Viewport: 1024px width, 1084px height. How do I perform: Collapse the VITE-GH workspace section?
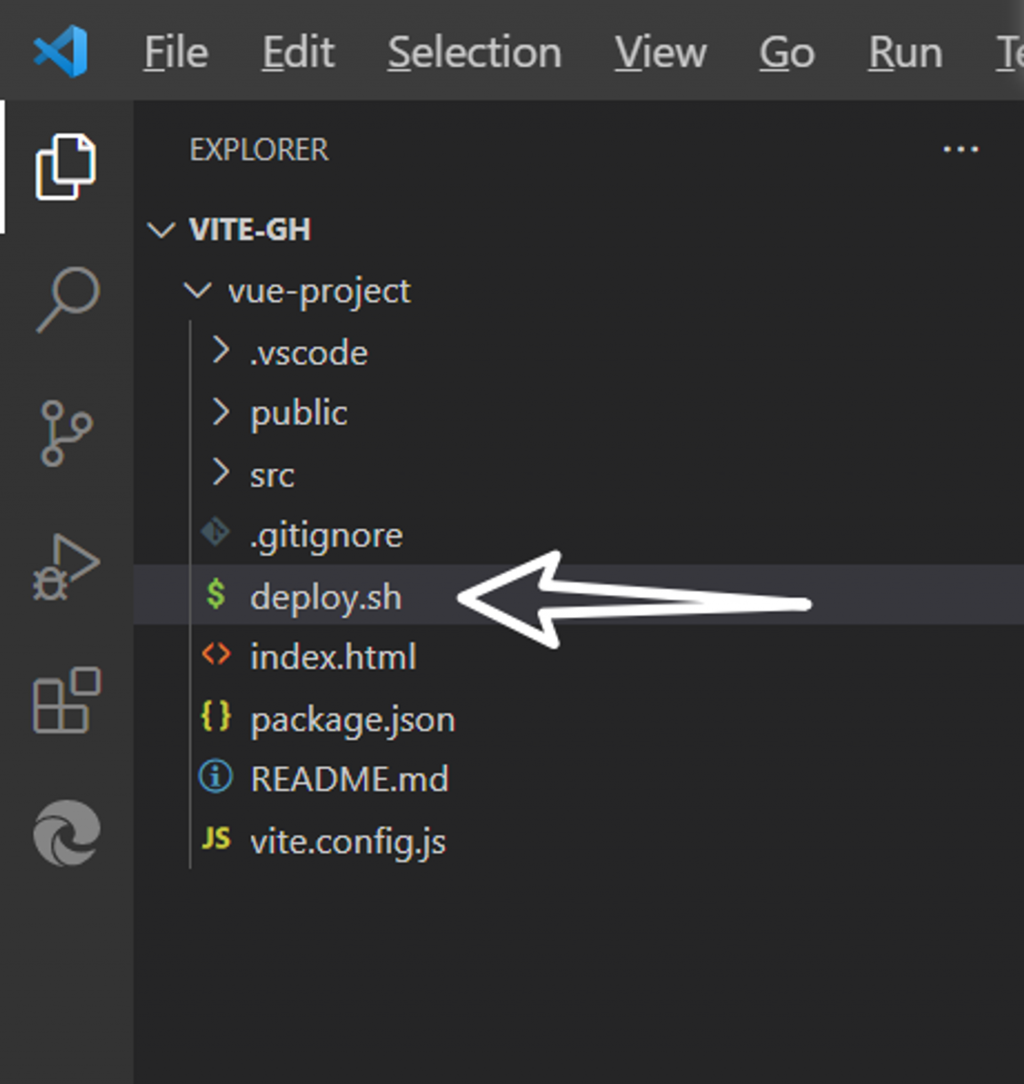249,230
